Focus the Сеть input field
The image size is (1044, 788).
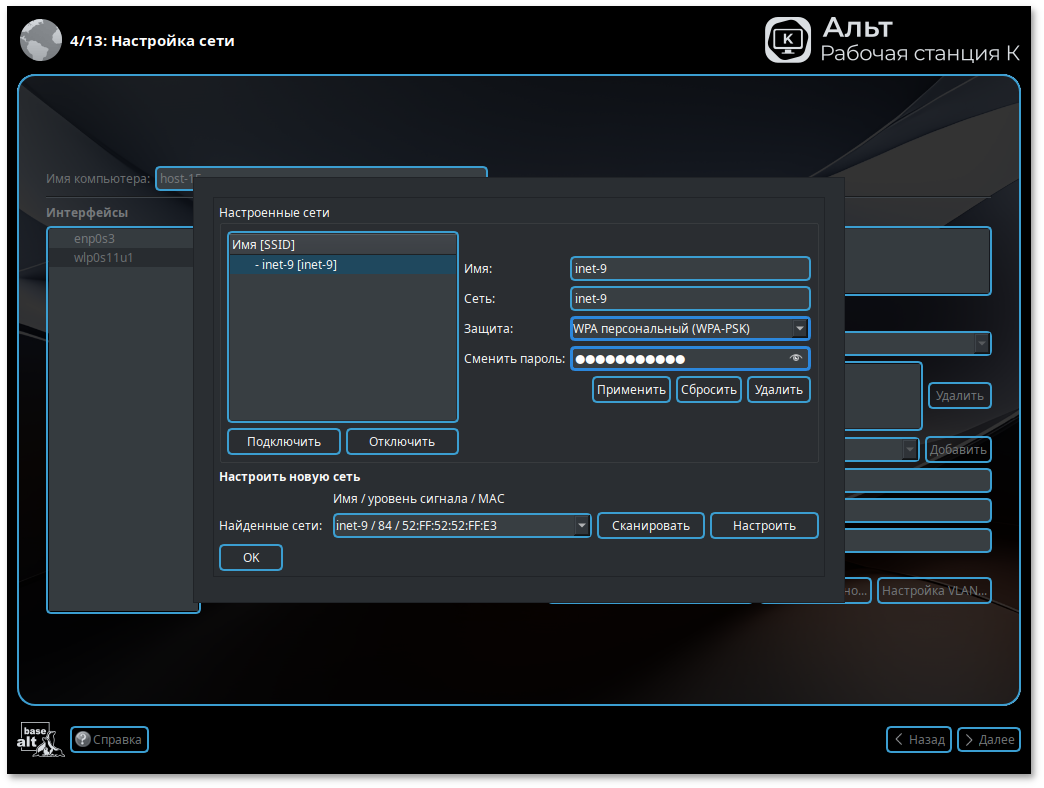point(689,299)
